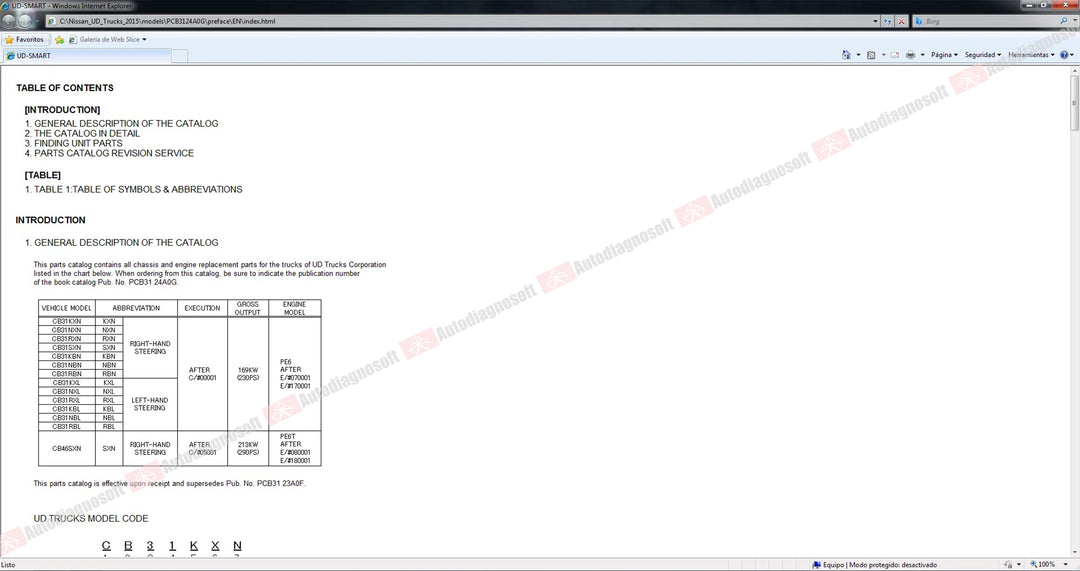Viewport: 1080px width, 571px height.
Task: Click the 169KW (230PS) cell
Action: 248,374
